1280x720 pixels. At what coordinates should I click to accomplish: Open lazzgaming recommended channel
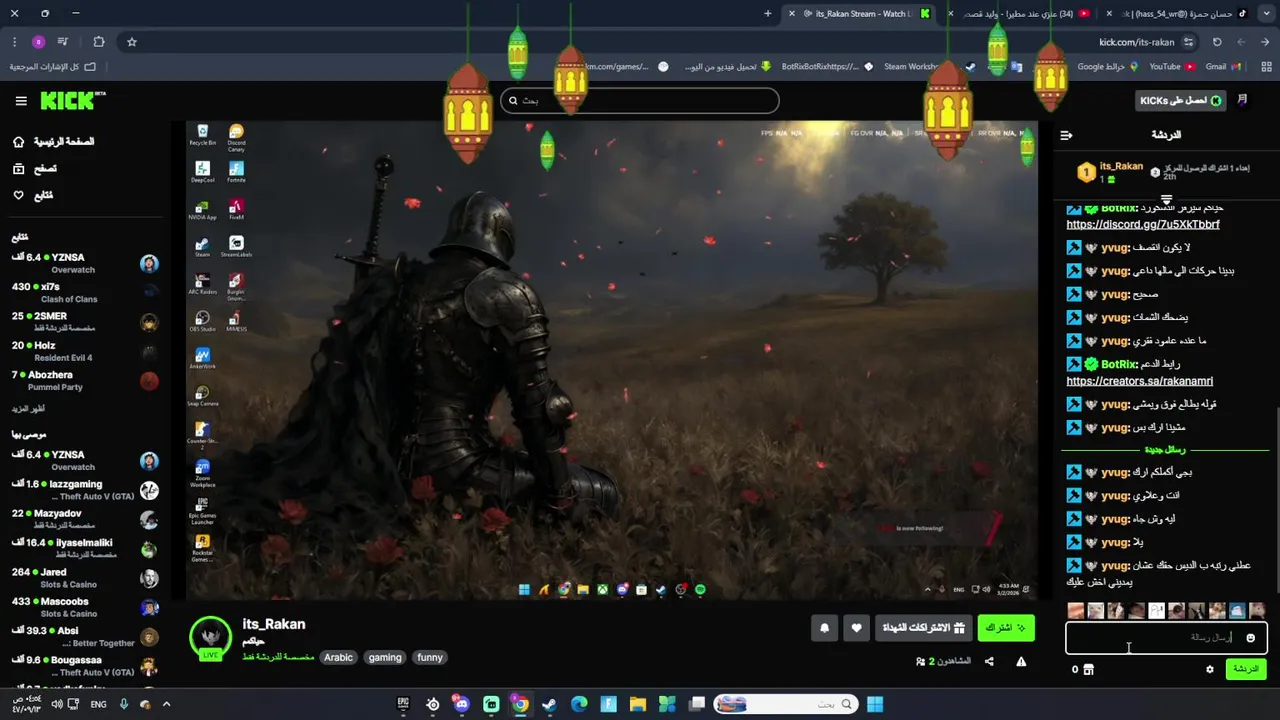coord(85,490)
